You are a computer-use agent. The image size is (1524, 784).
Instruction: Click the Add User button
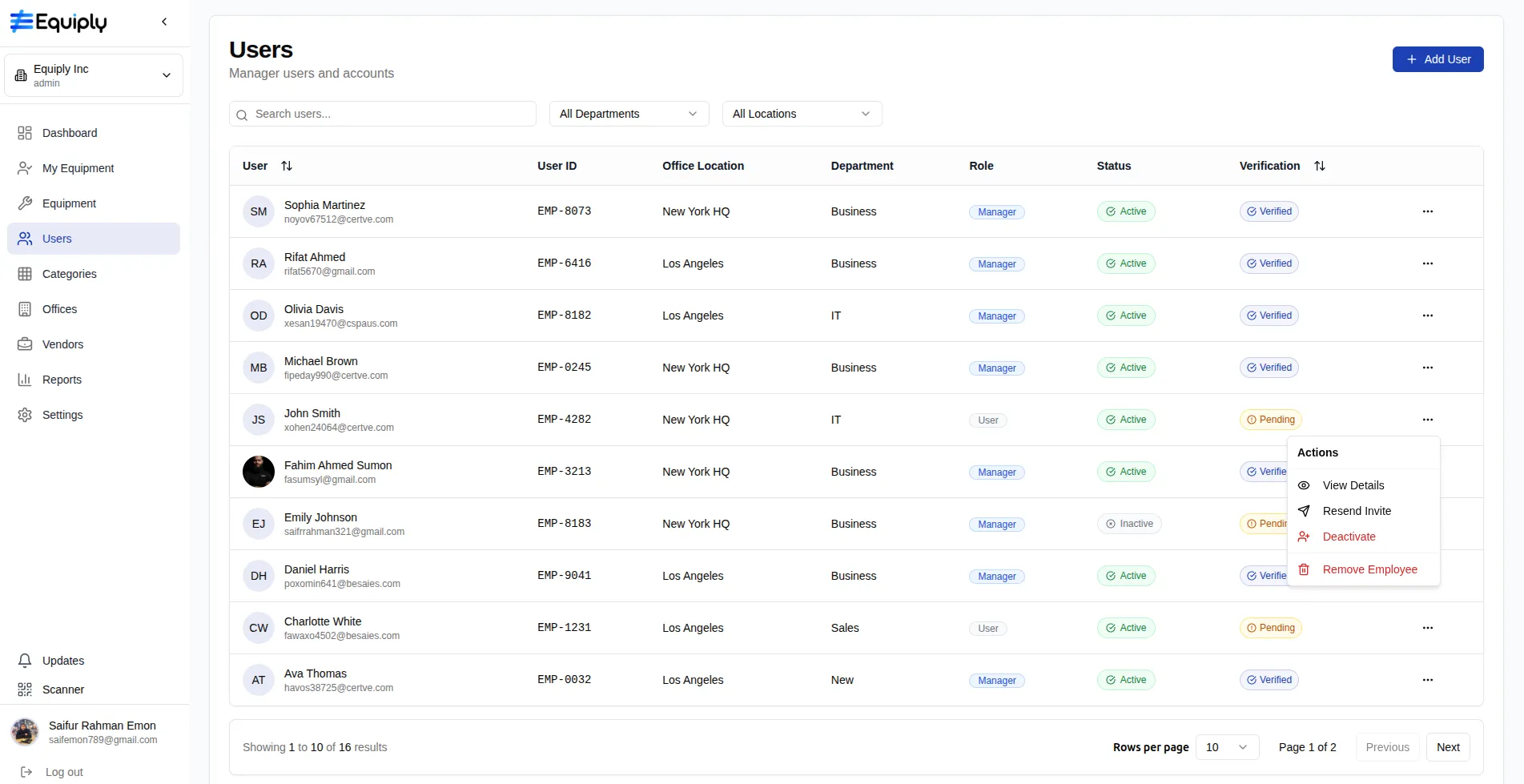1438,59
